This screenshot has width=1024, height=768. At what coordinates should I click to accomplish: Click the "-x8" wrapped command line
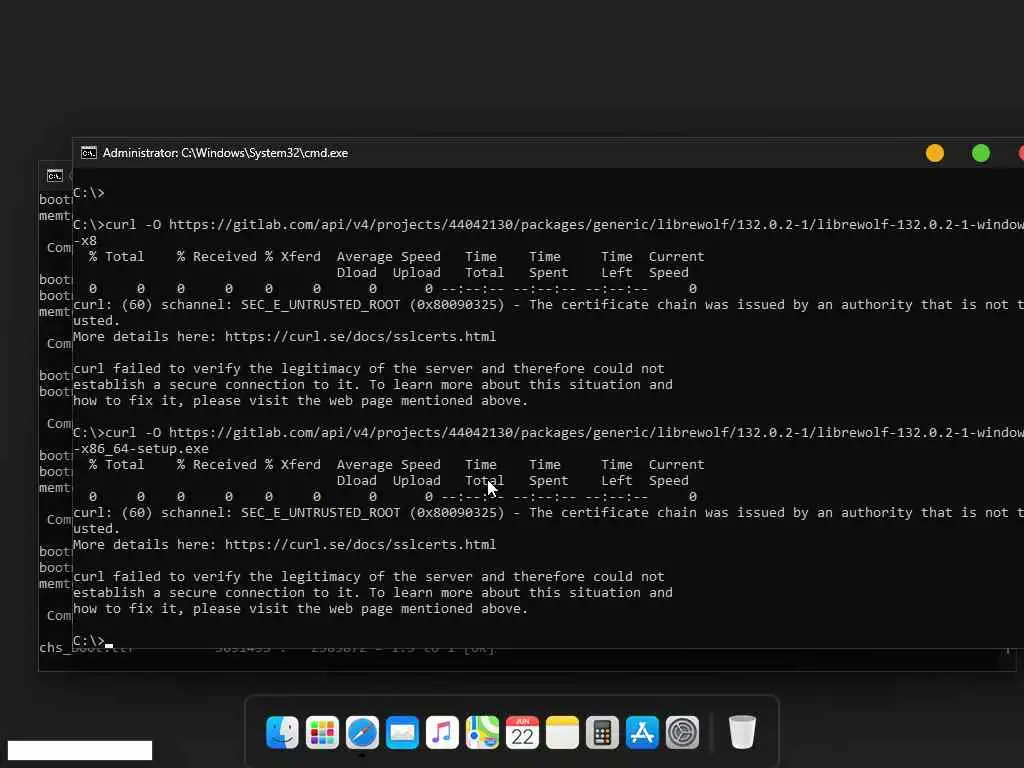point(85,241)
